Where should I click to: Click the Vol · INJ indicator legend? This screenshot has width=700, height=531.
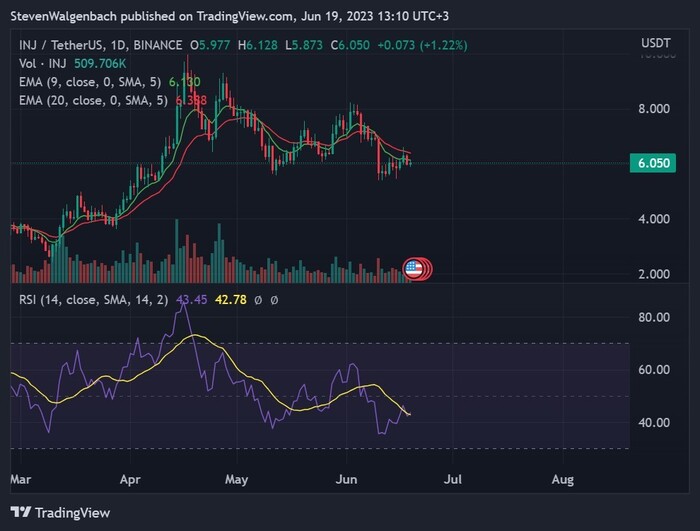pyautogui.click(x=42, y=63)
